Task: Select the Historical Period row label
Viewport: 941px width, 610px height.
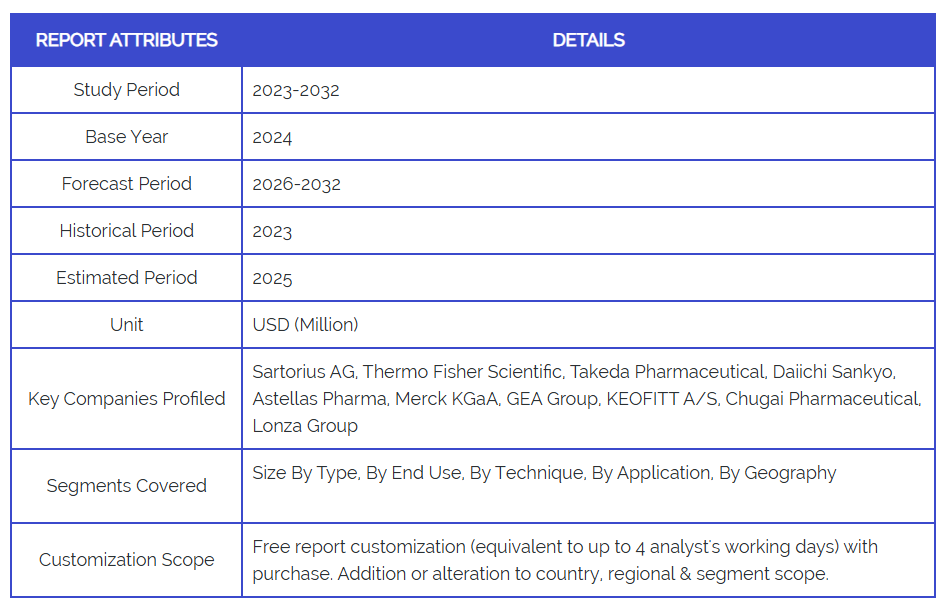Action: point(126,231)
